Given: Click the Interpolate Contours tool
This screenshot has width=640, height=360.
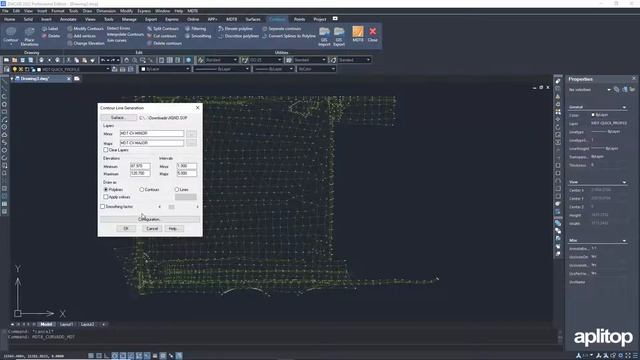Looking at the screenshot, I should point(125,34).
